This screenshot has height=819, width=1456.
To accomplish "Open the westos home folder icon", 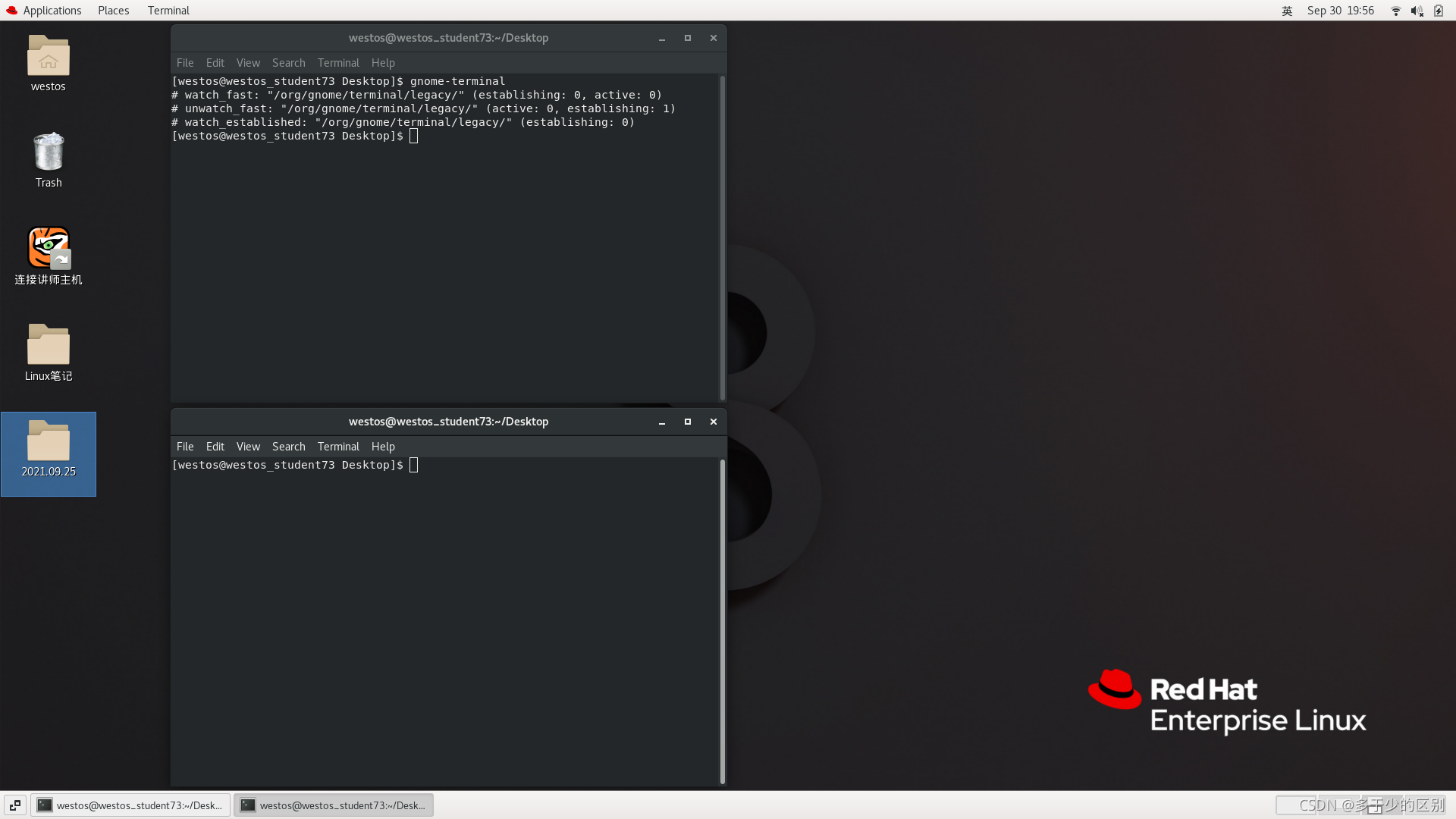I will click(x=48, y=57).
